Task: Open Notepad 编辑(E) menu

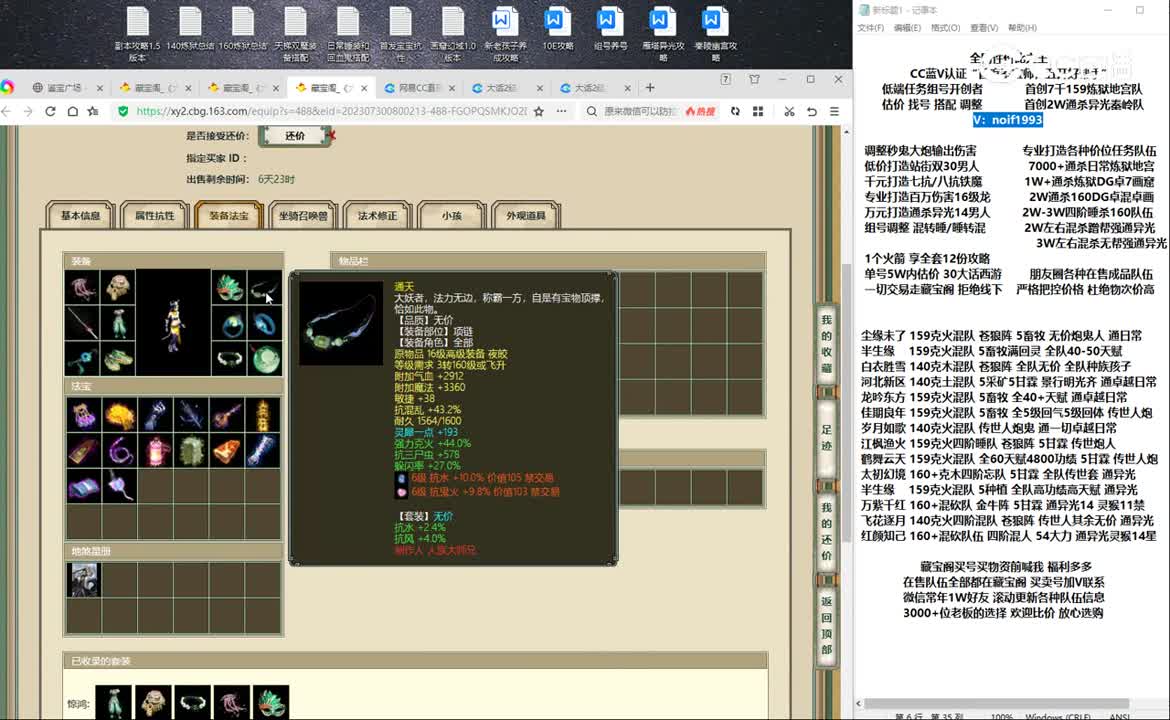Action: [x=907, y=28]
